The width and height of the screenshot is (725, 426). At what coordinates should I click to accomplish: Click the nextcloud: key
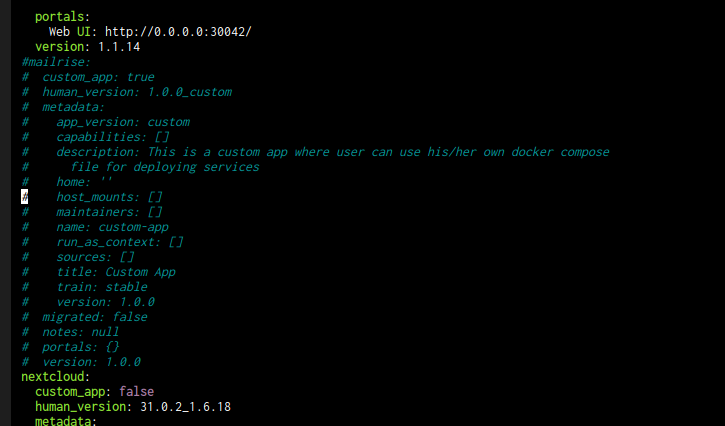click(x=55, y=377)
